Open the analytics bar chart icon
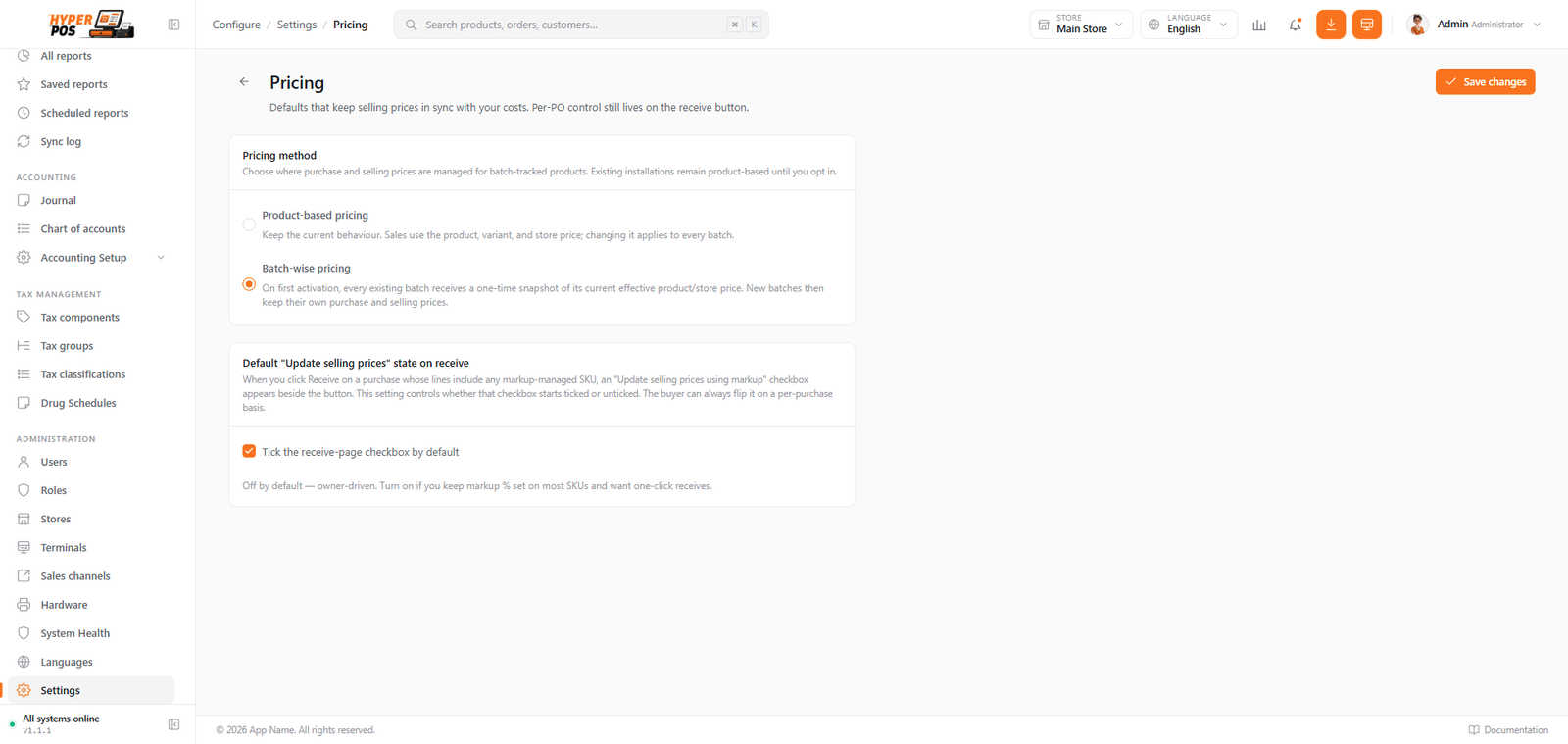Viewport: 1568px width, 744px height. tap(1259, 25)
